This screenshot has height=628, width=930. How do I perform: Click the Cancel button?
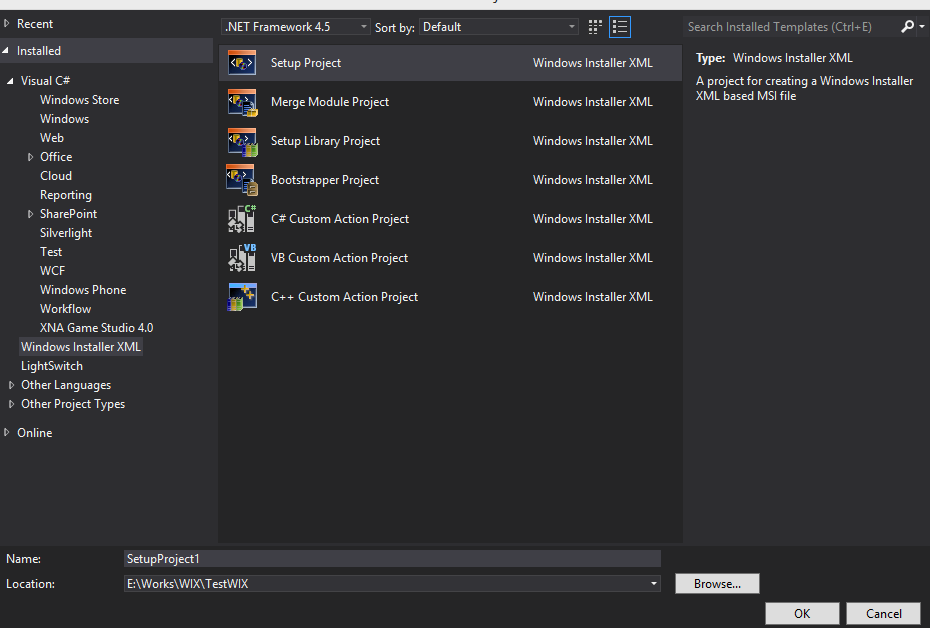[x=883, y=613]
